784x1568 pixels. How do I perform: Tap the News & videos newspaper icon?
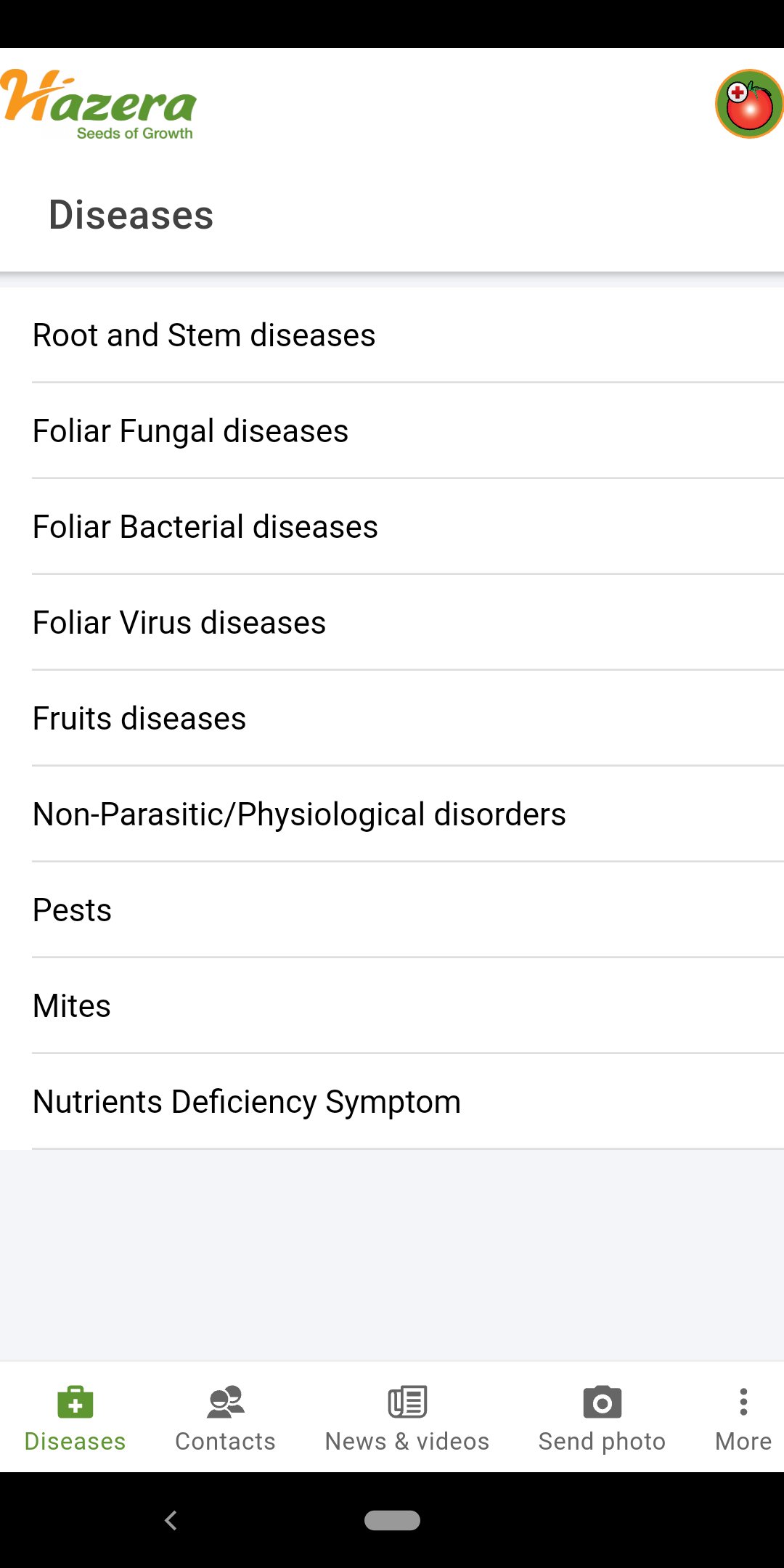(x=407, y=1402)
